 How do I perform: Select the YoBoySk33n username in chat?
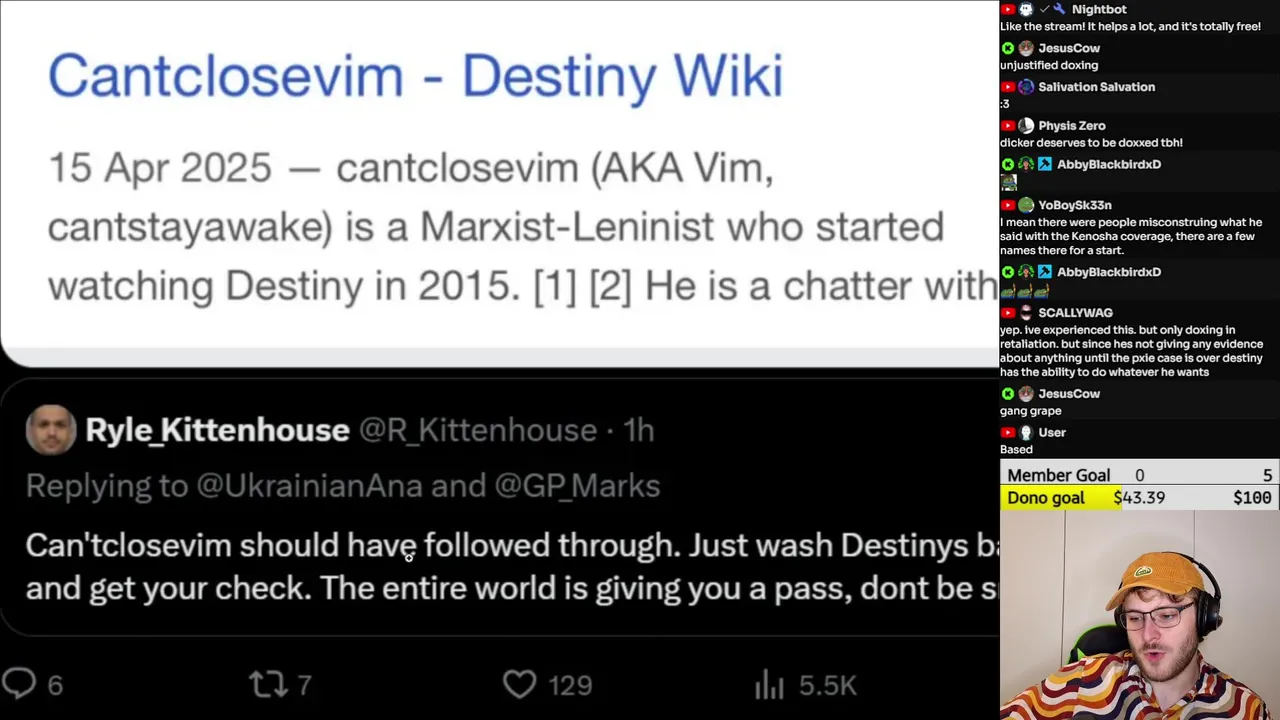point(1075,205)
